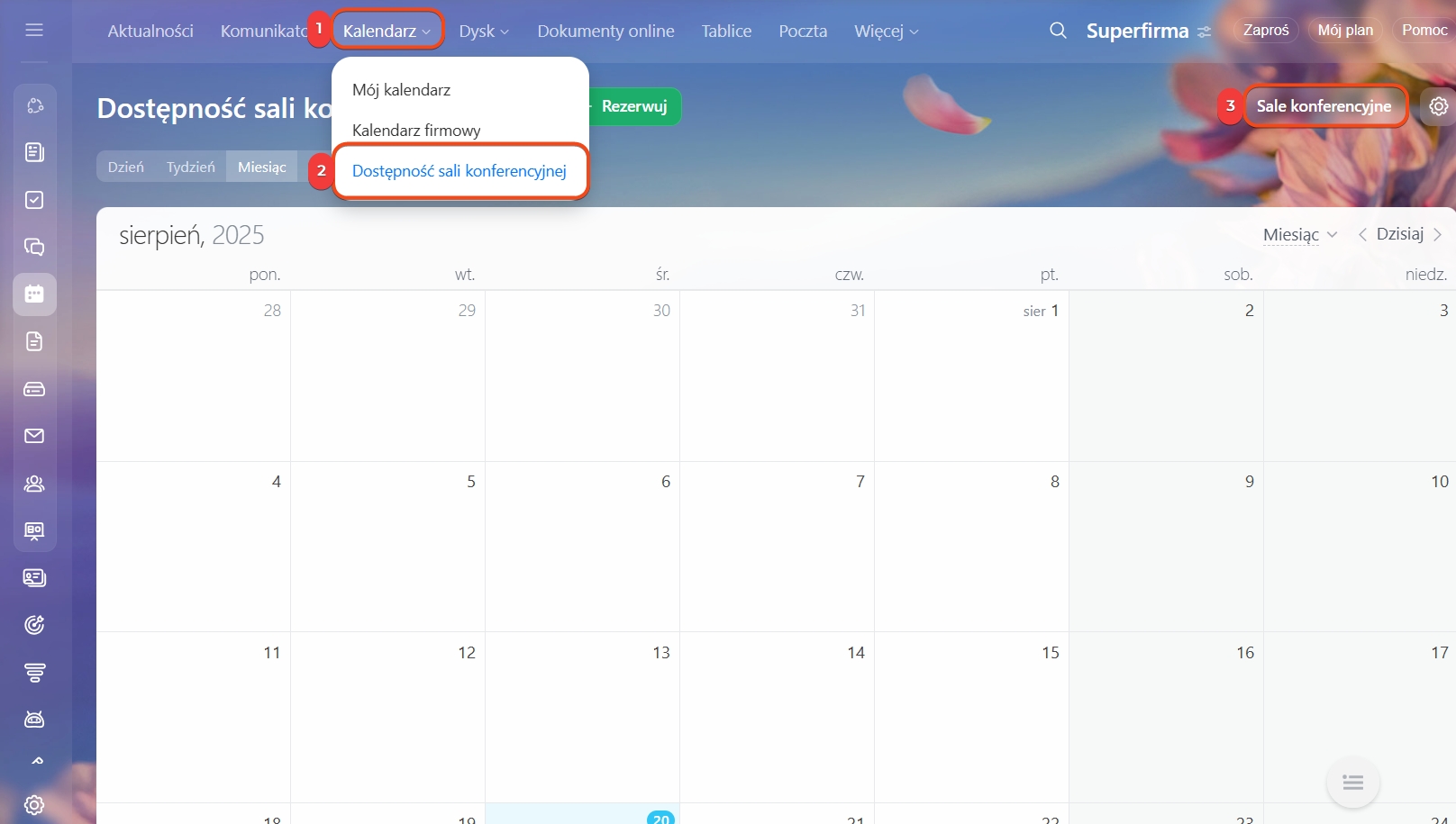The image size is (1456, 824).
Task: Open the chat bubbles sidebar icon
Action: (x=34, y=247)
